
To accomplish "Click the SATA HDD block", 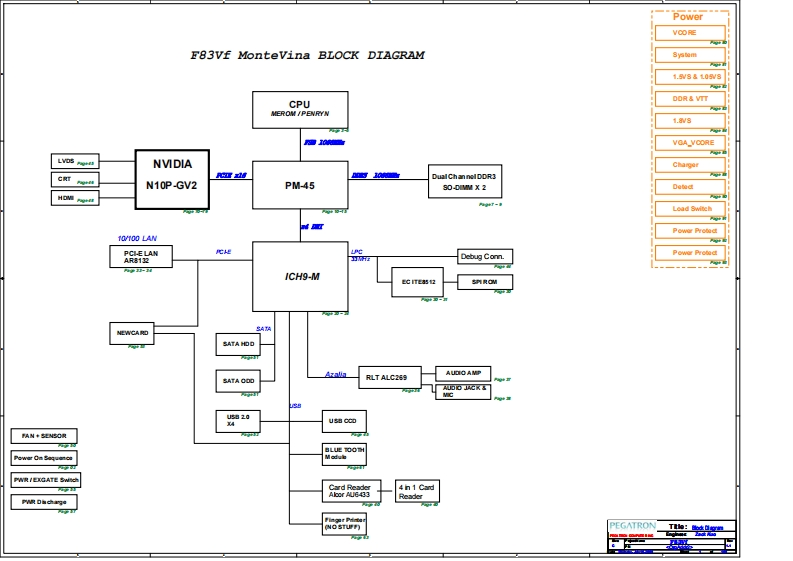I will click(238, 344).
